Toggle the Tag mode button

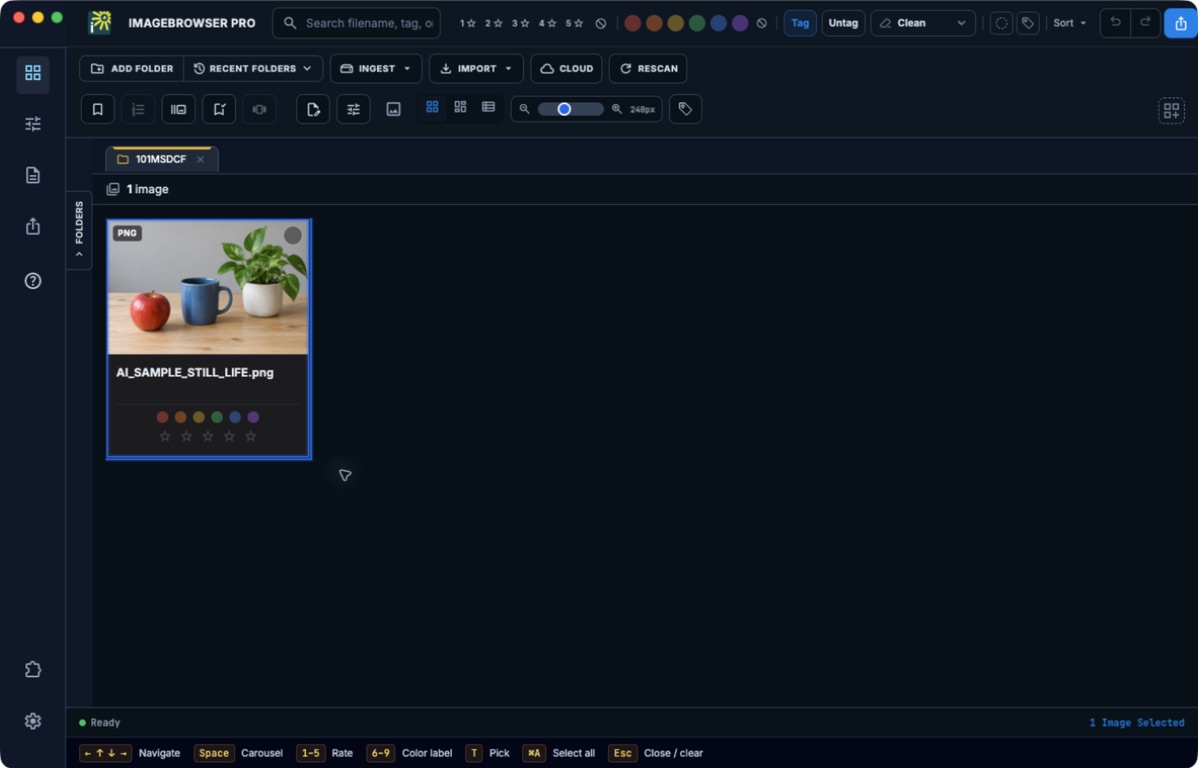(x=800, y=23)
